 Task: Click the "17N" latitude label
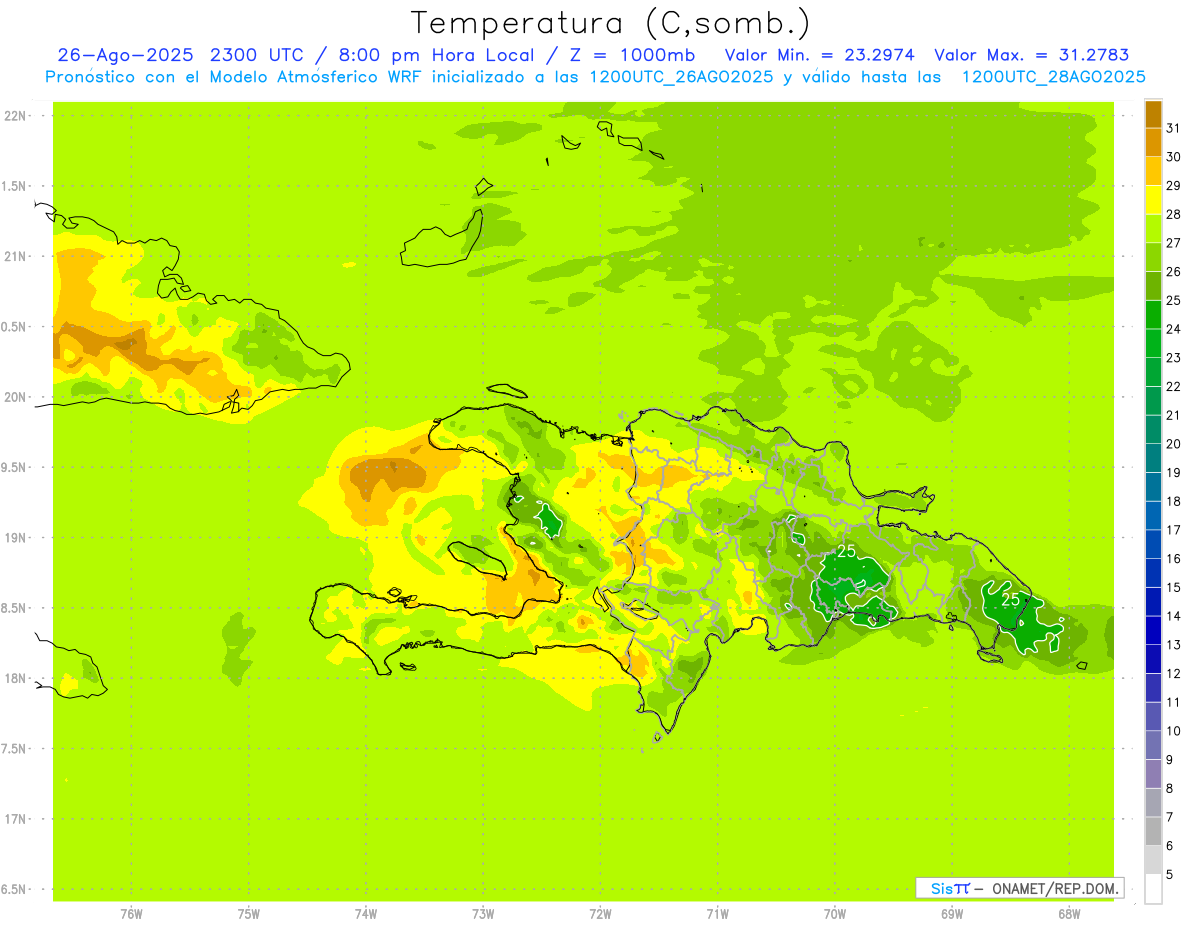16,819
